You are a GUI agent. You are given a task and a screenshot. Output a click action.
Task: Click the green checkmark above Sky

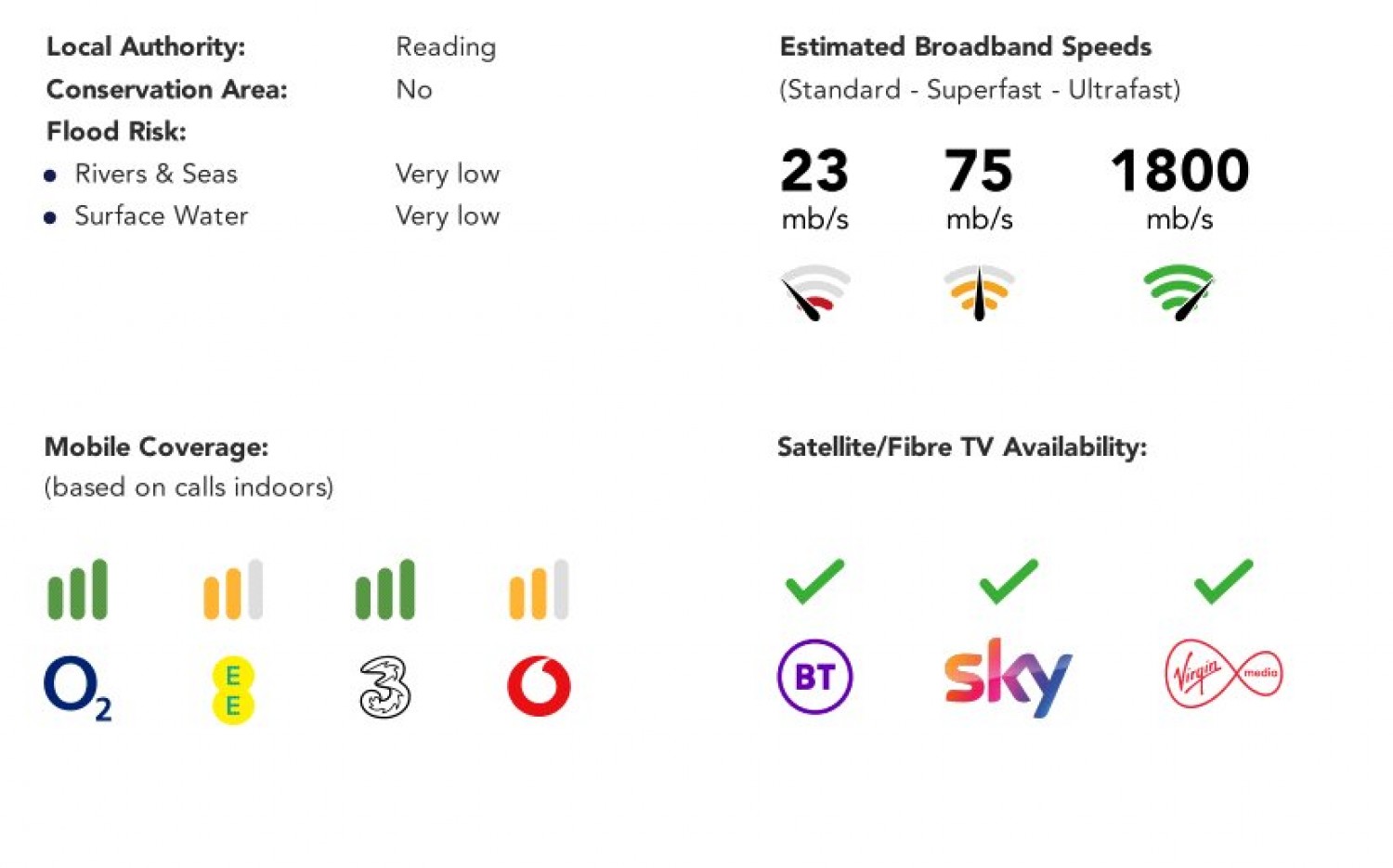[1009, 581]
